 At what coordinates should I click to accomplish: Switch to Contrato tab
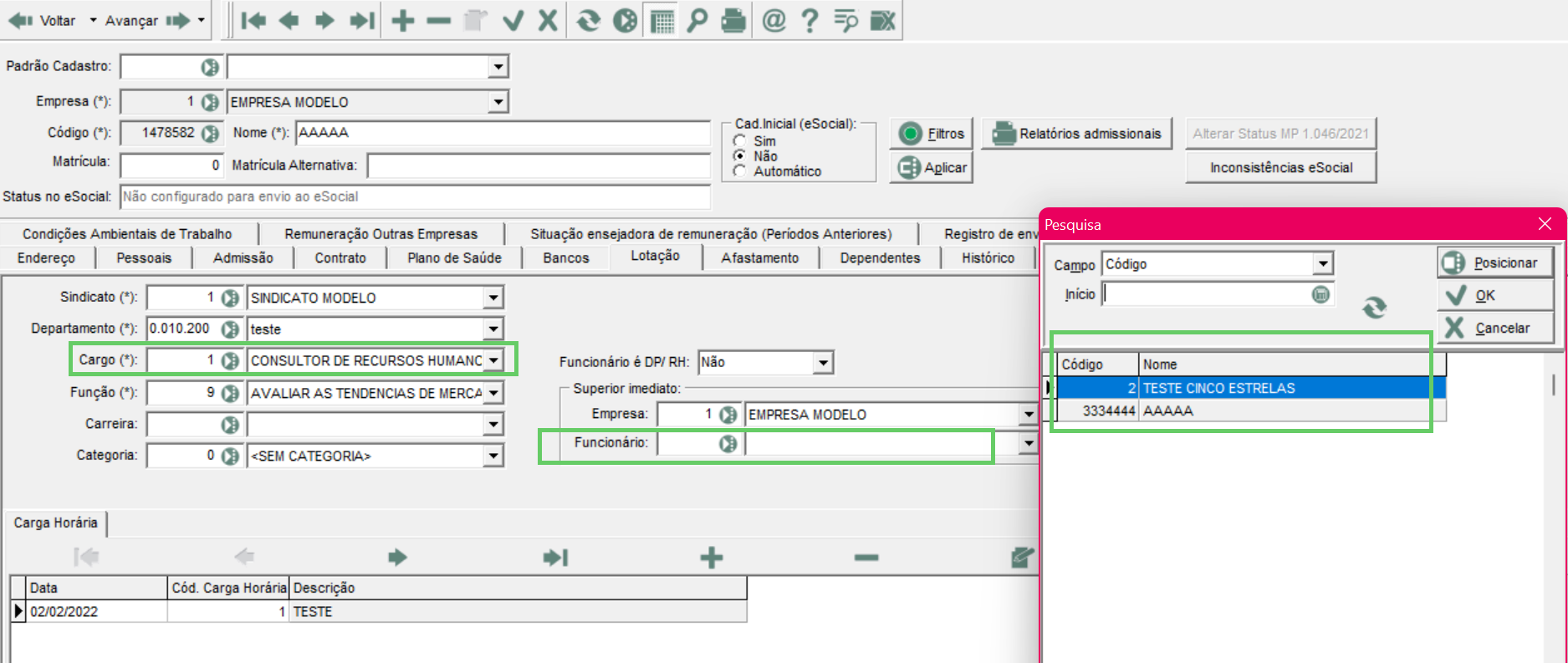pos(340,258)
